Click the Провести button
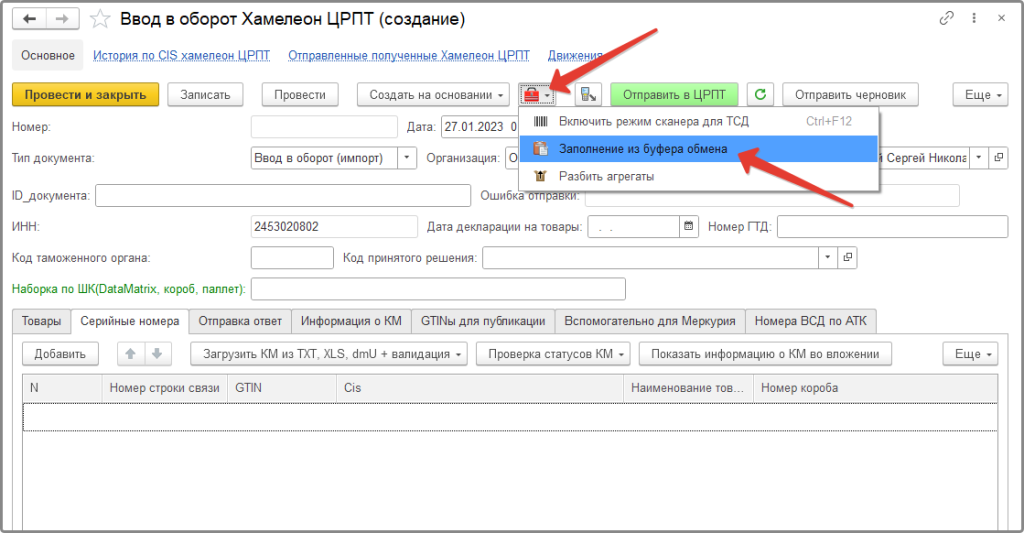This screenshot has width=1024, height=533. pyautogui.click(x=300, y=95)
